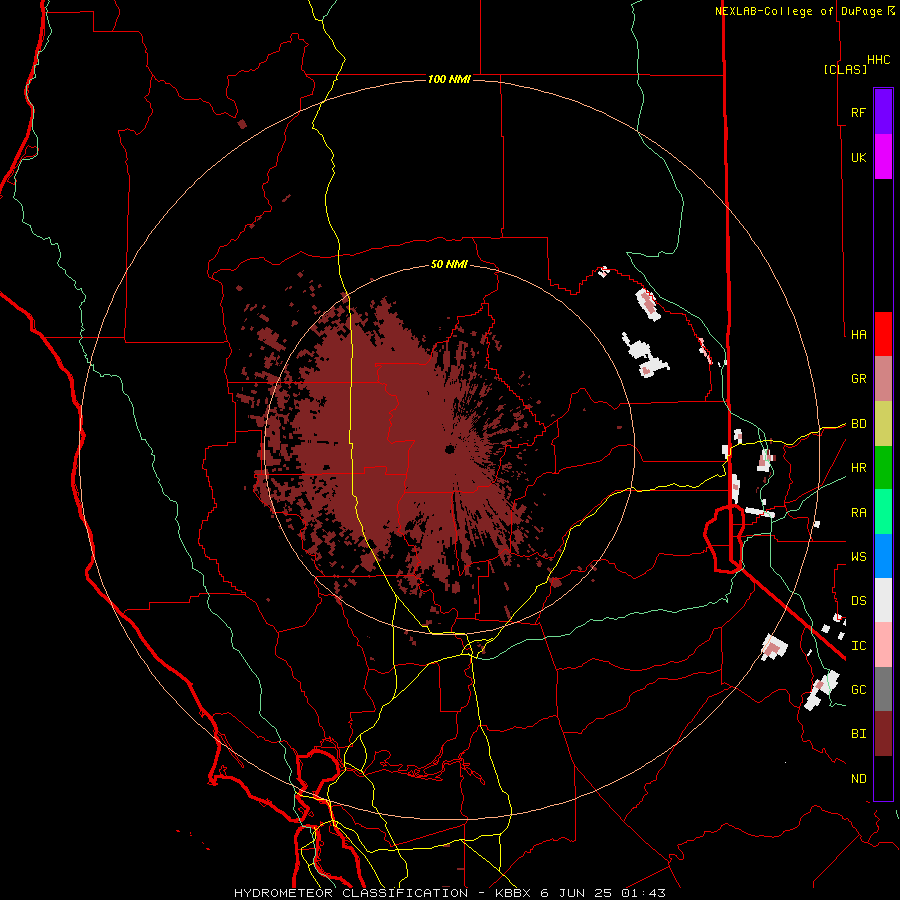Select the 'WS' legend label
This screenshot has height=900, width=900.
[x=858, y=557]
